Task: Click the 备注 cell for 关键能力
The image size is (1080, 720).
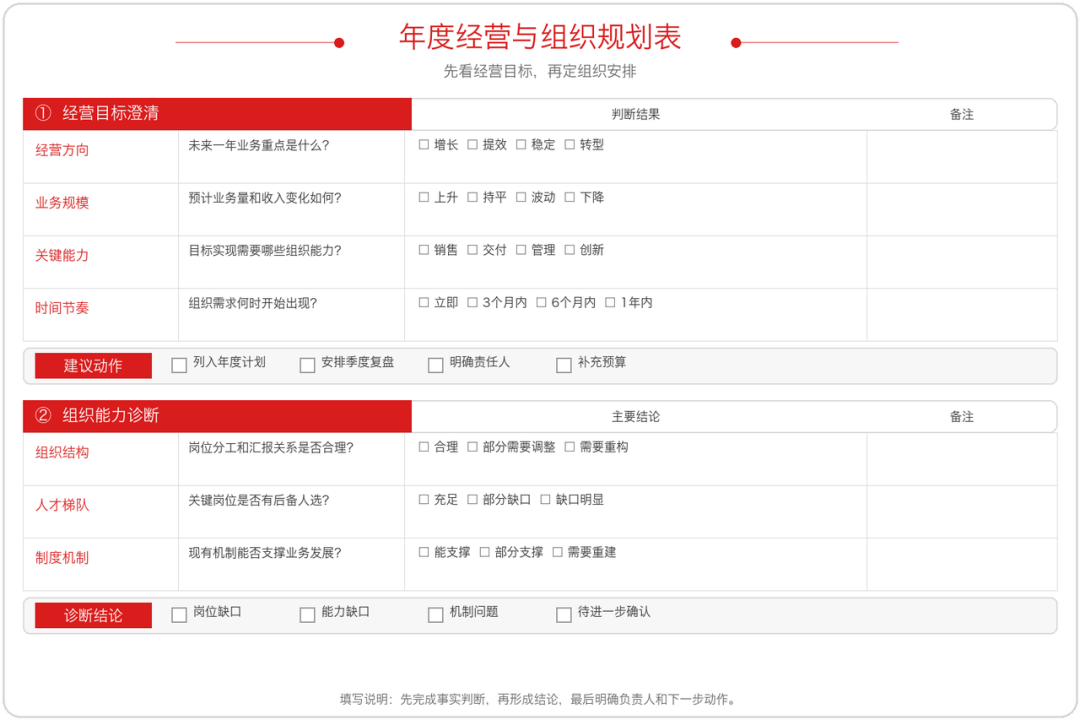Action: pyautogui.click(x=962, y=262)
